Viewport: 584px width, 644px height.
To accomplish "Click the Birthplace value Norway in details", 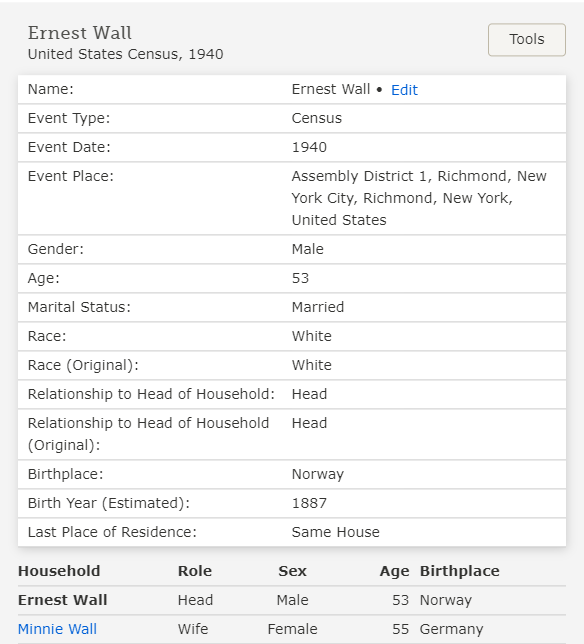I will pos(318,474).
